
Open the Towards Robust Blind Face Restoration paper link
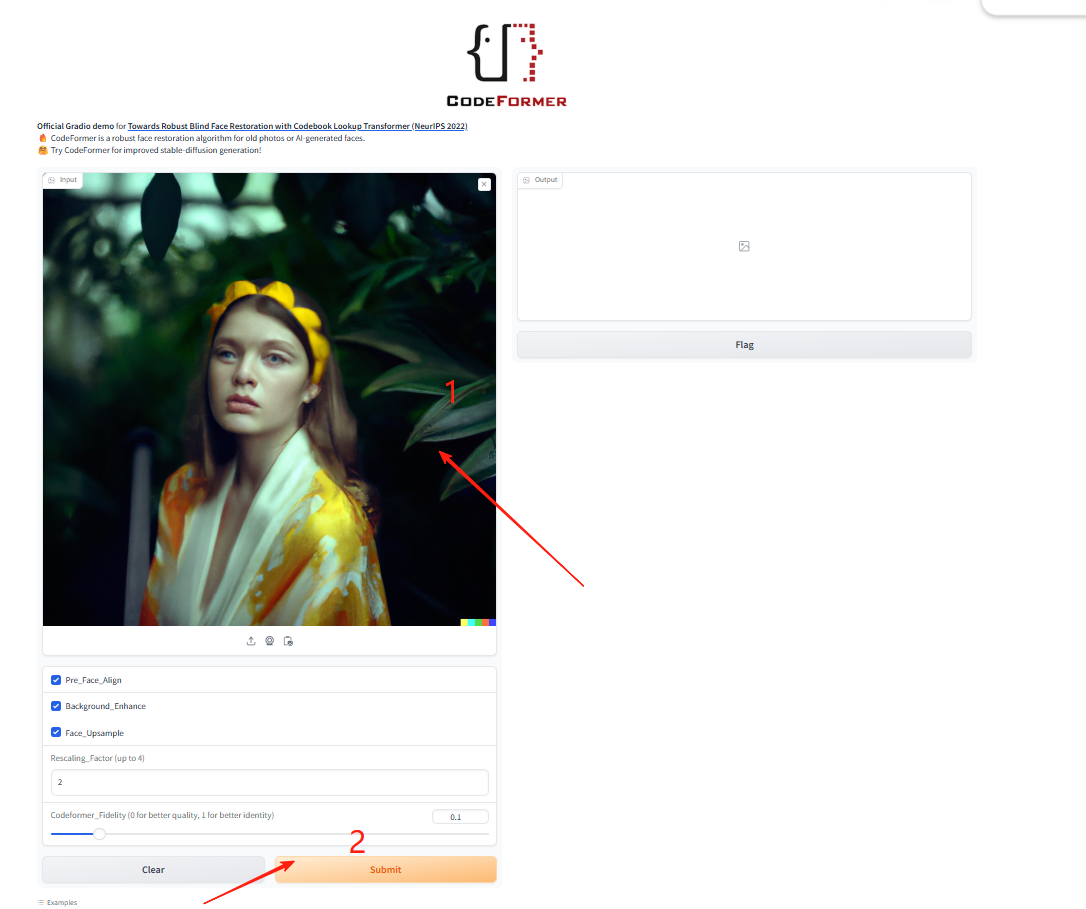coord(297,126)
